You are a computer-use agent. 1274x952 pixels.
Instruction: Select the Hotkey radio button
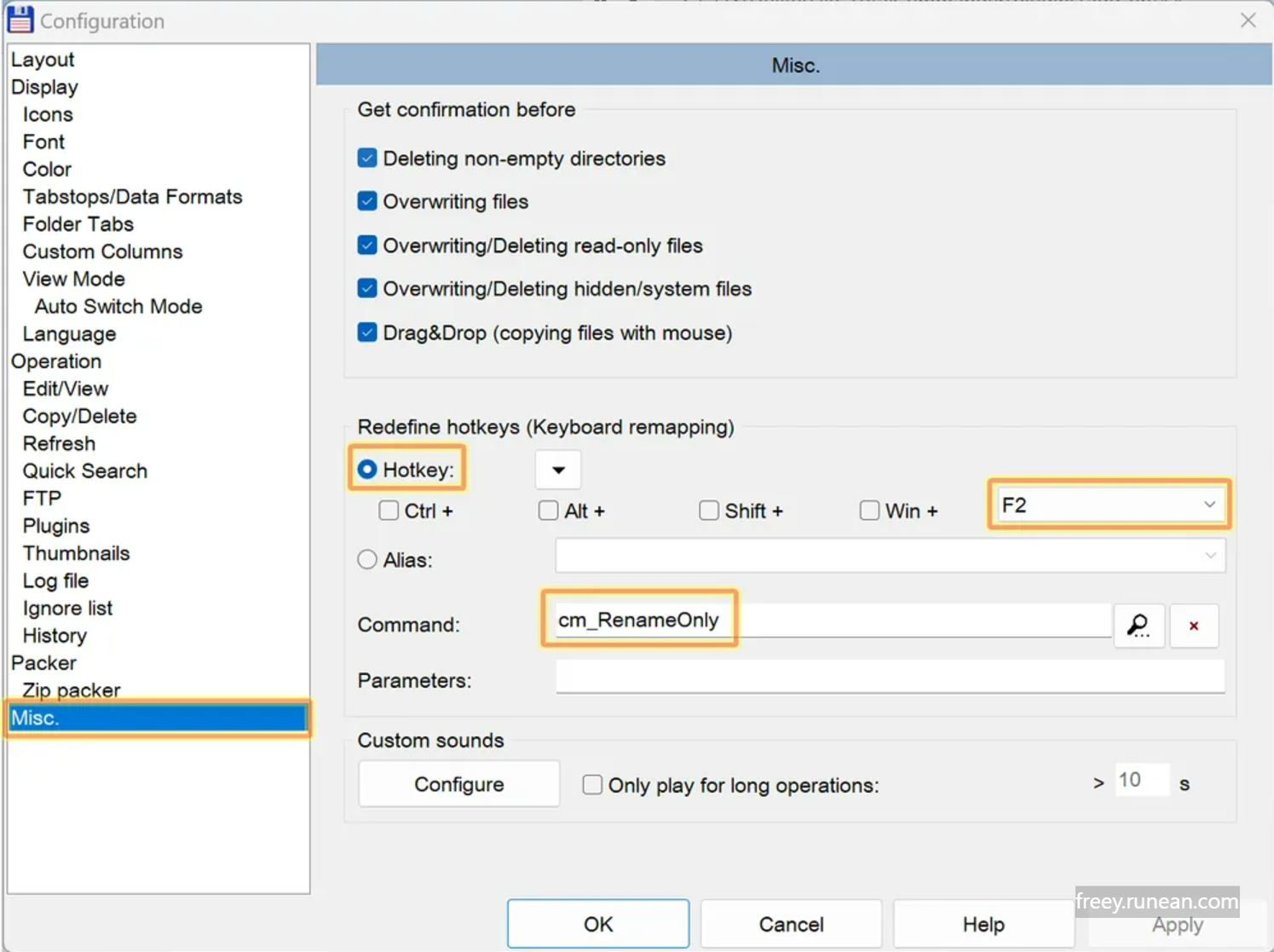[367, 470]
